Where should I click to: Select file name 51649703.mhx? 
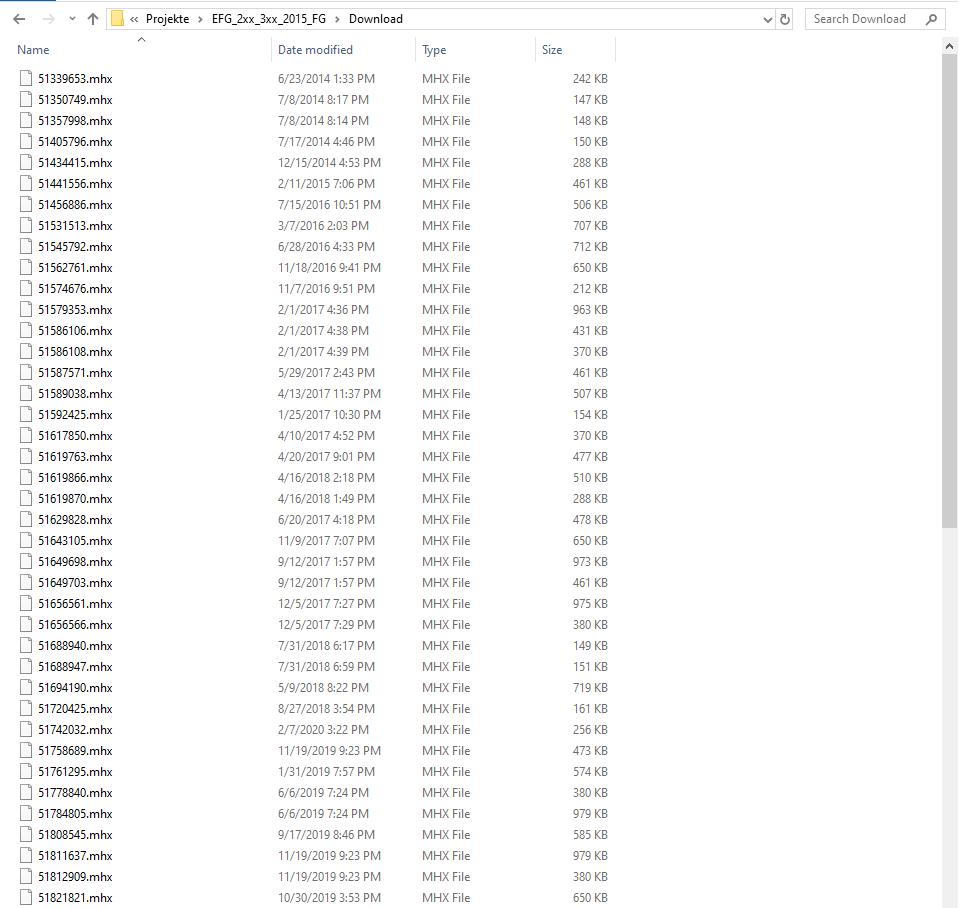pos(75,583)
